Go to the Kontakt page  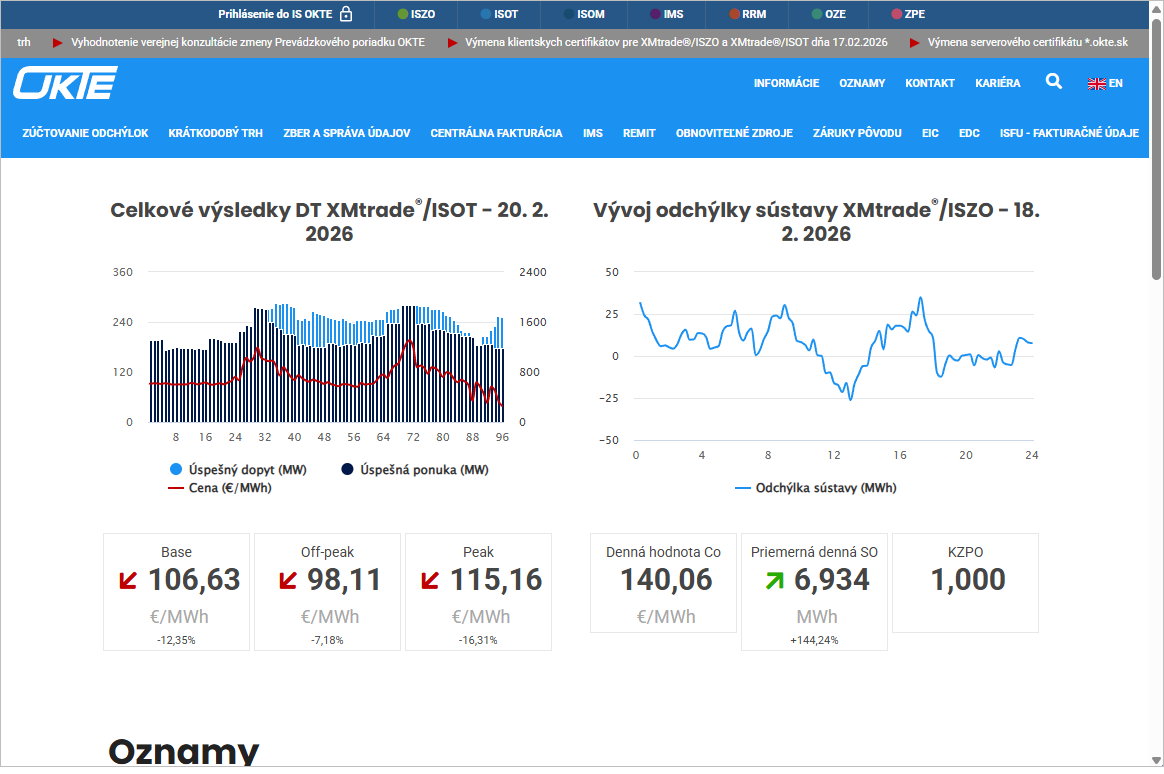click(930, 84)
